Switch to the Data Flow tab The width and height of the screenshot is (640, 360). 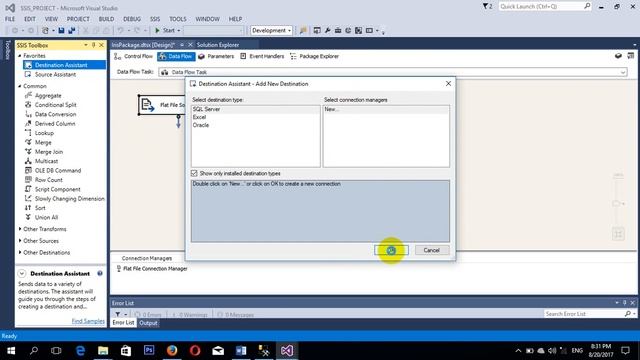pos(176,56)
